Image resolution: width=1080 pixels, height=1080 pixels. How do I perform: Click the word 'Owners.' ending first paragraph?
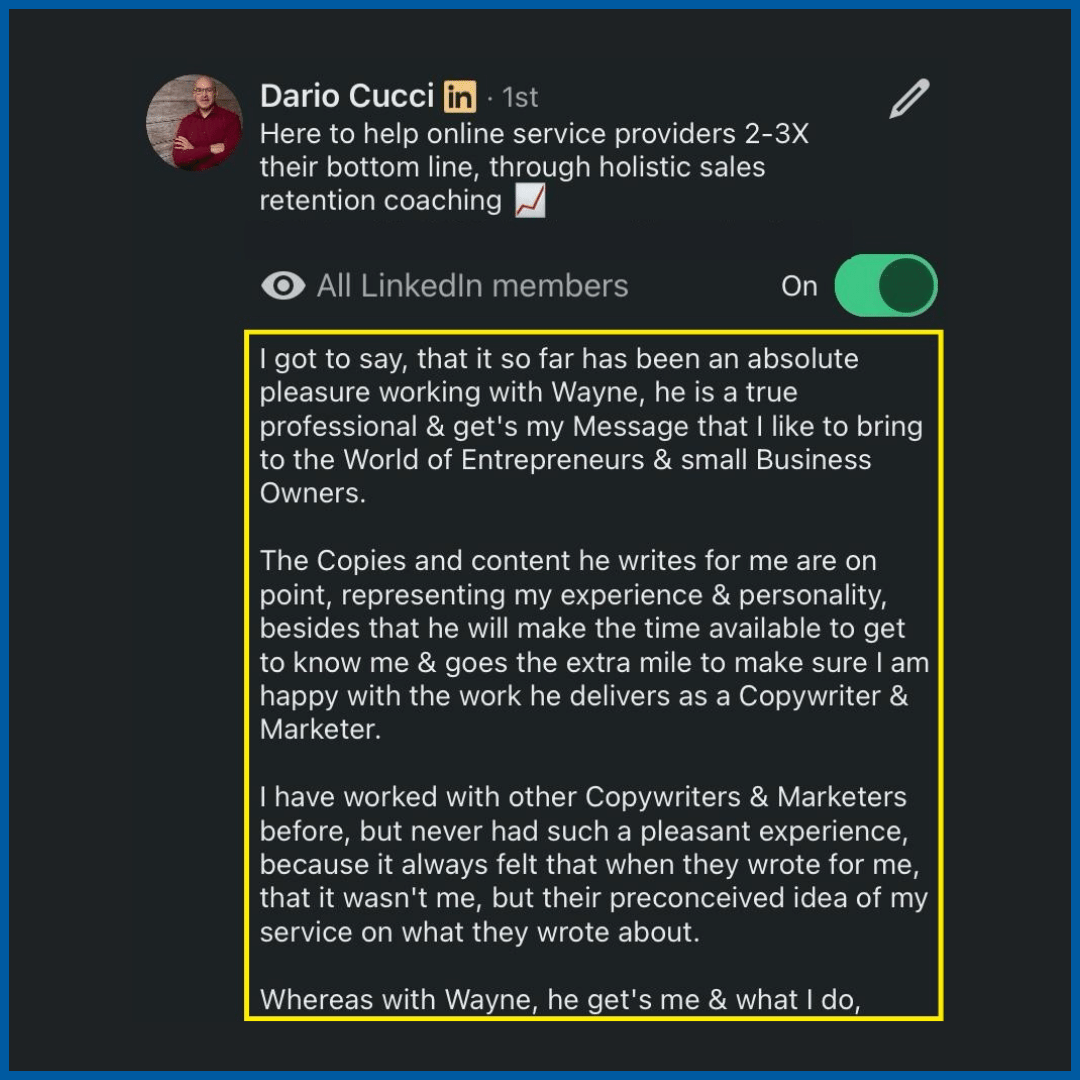pyautogui.click(x=313, y=493)
